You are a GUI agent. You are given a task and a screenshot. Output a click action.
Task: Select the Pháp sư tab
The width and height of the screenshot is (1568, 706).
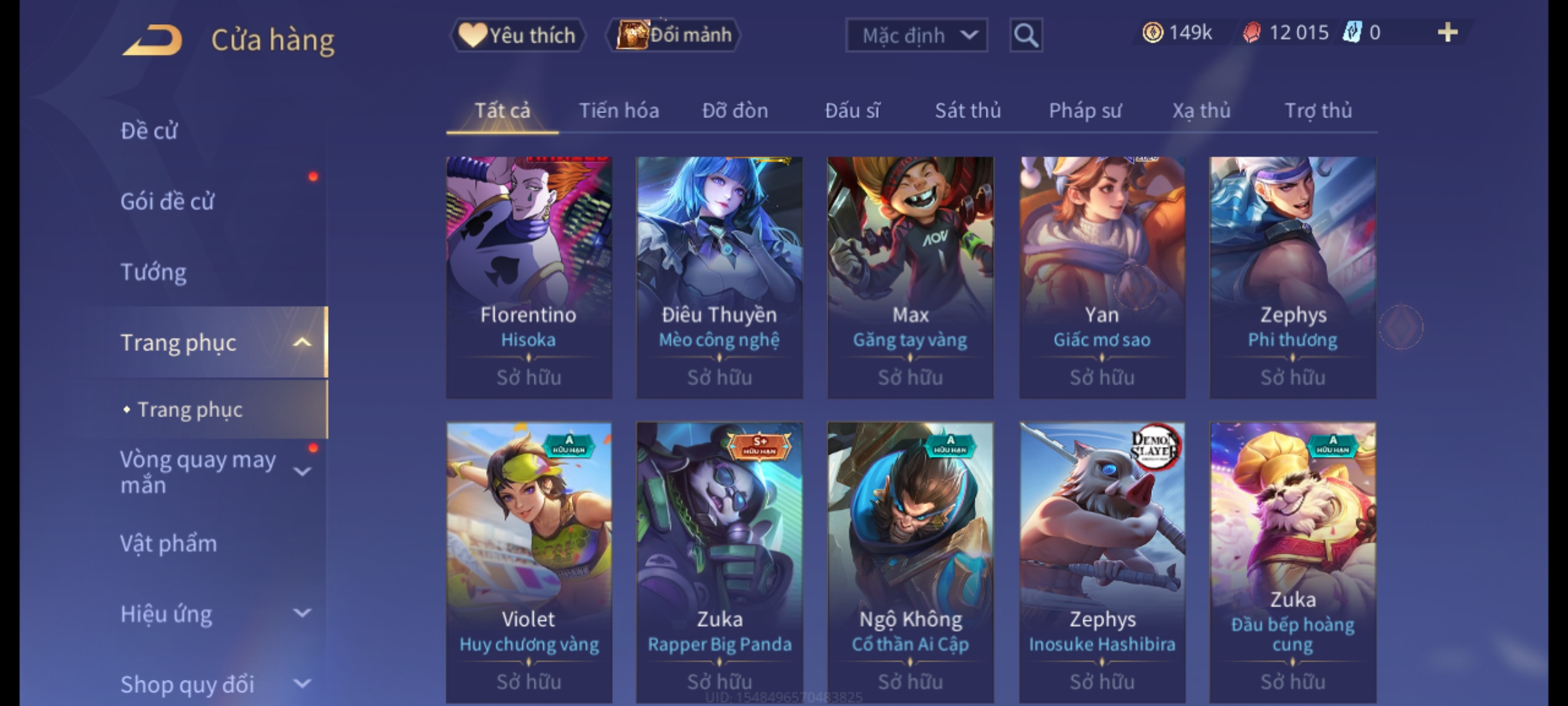[x=1085, y=110]
